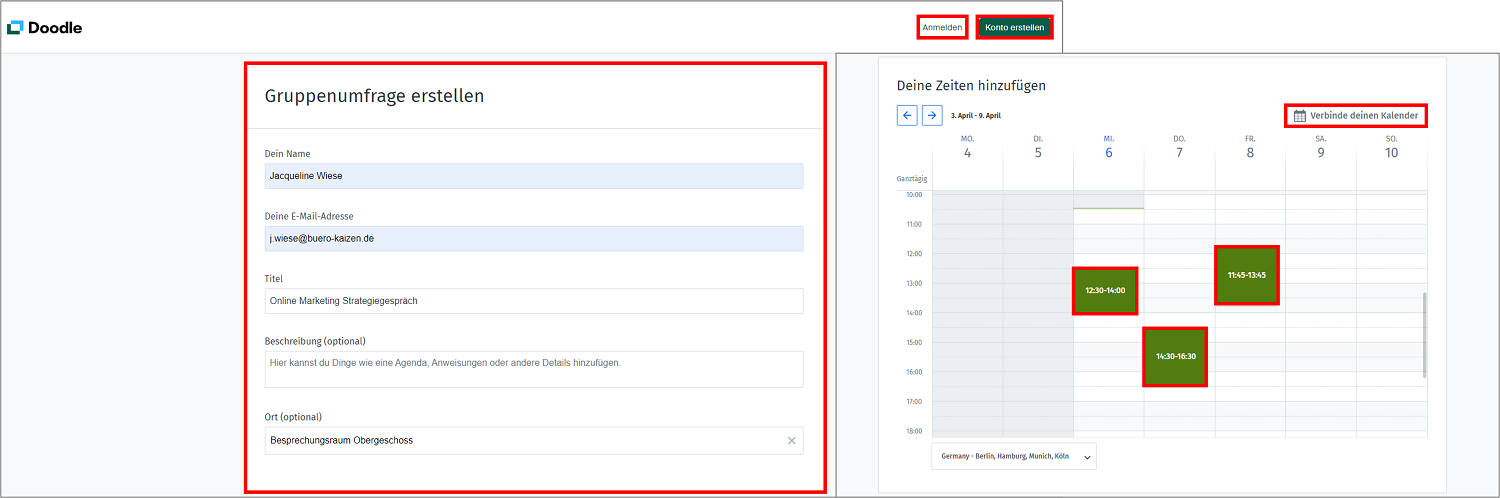Click the Konto erstellen button

pyautogui.click(x=1014, y=27)
